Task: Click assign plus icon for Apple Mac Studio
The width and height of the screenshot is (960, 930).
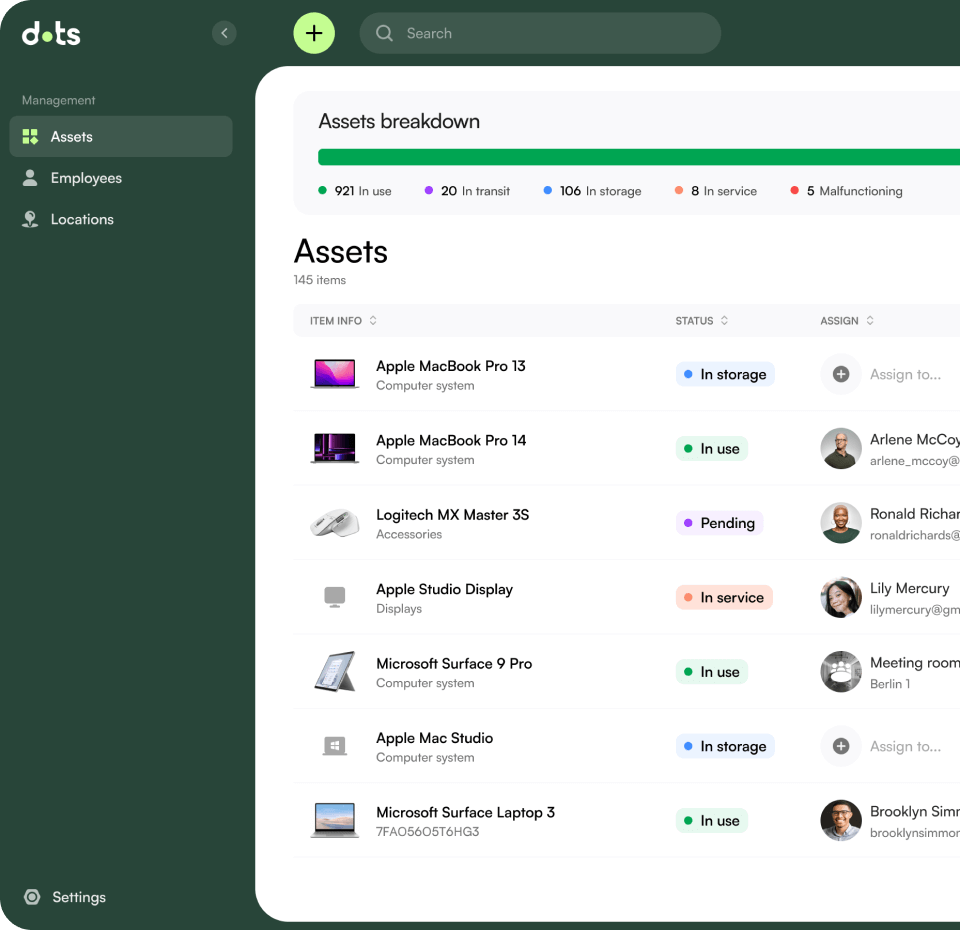Action: coord(841,746)
